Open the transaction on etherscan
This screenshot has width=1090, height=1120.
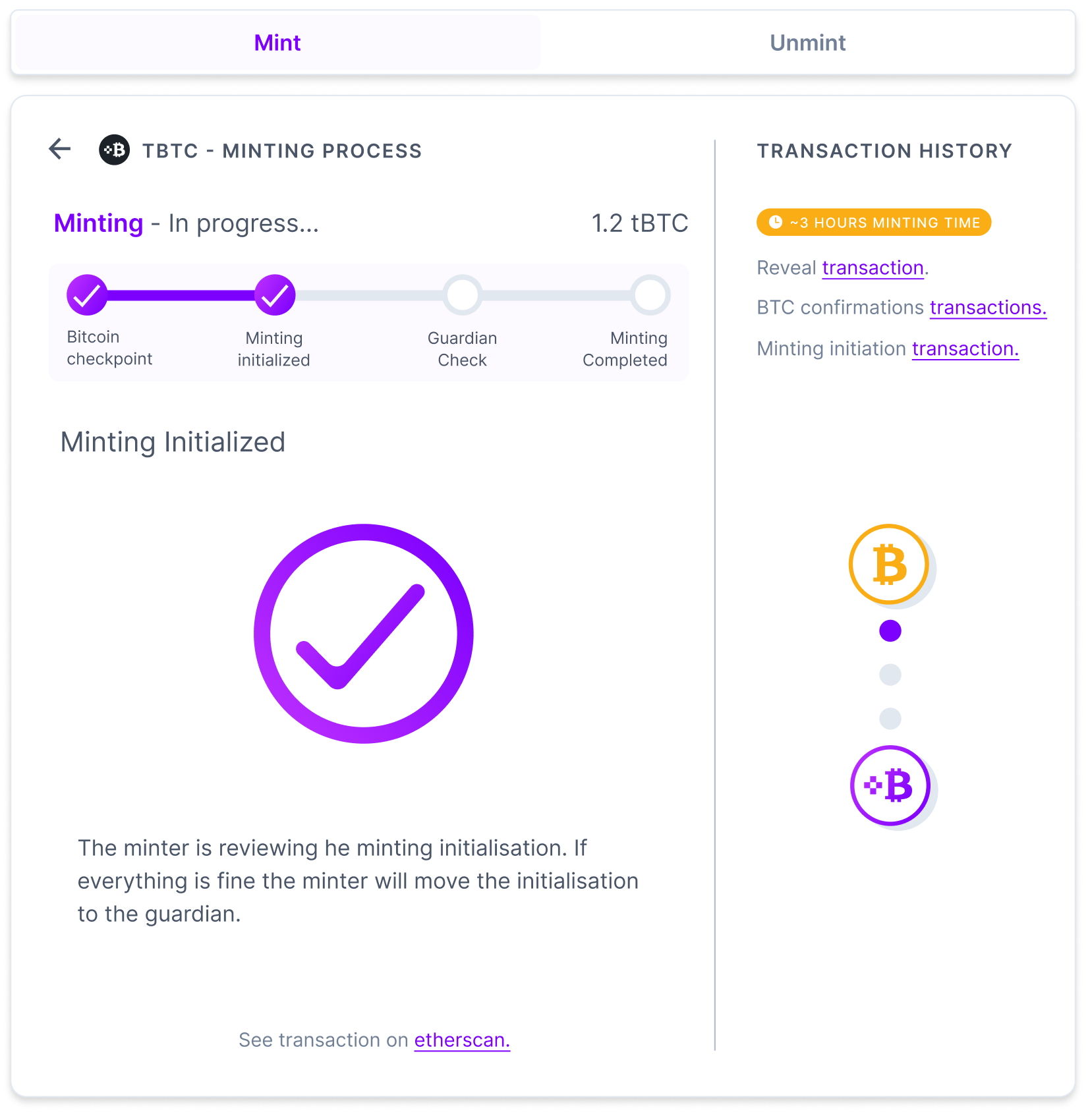tap(461, 1040)
